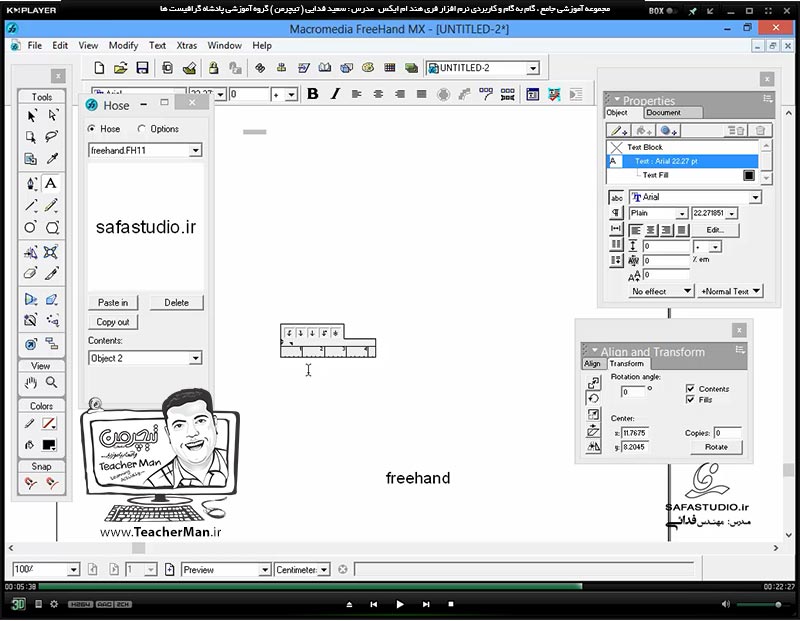Open the Plain font style dropdown

[x=682, y=213]
